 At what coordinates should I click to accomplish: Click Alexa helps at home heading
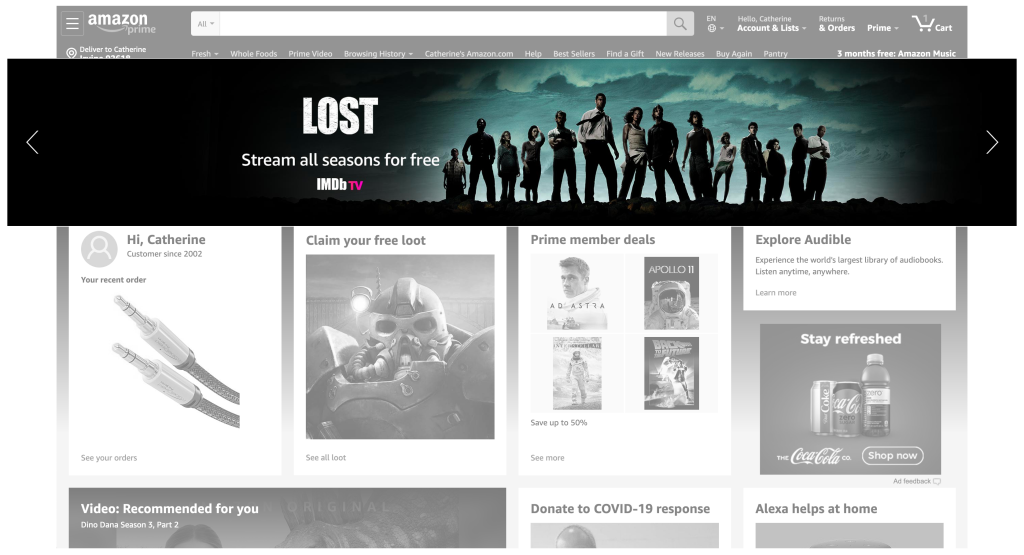[816, 509]
